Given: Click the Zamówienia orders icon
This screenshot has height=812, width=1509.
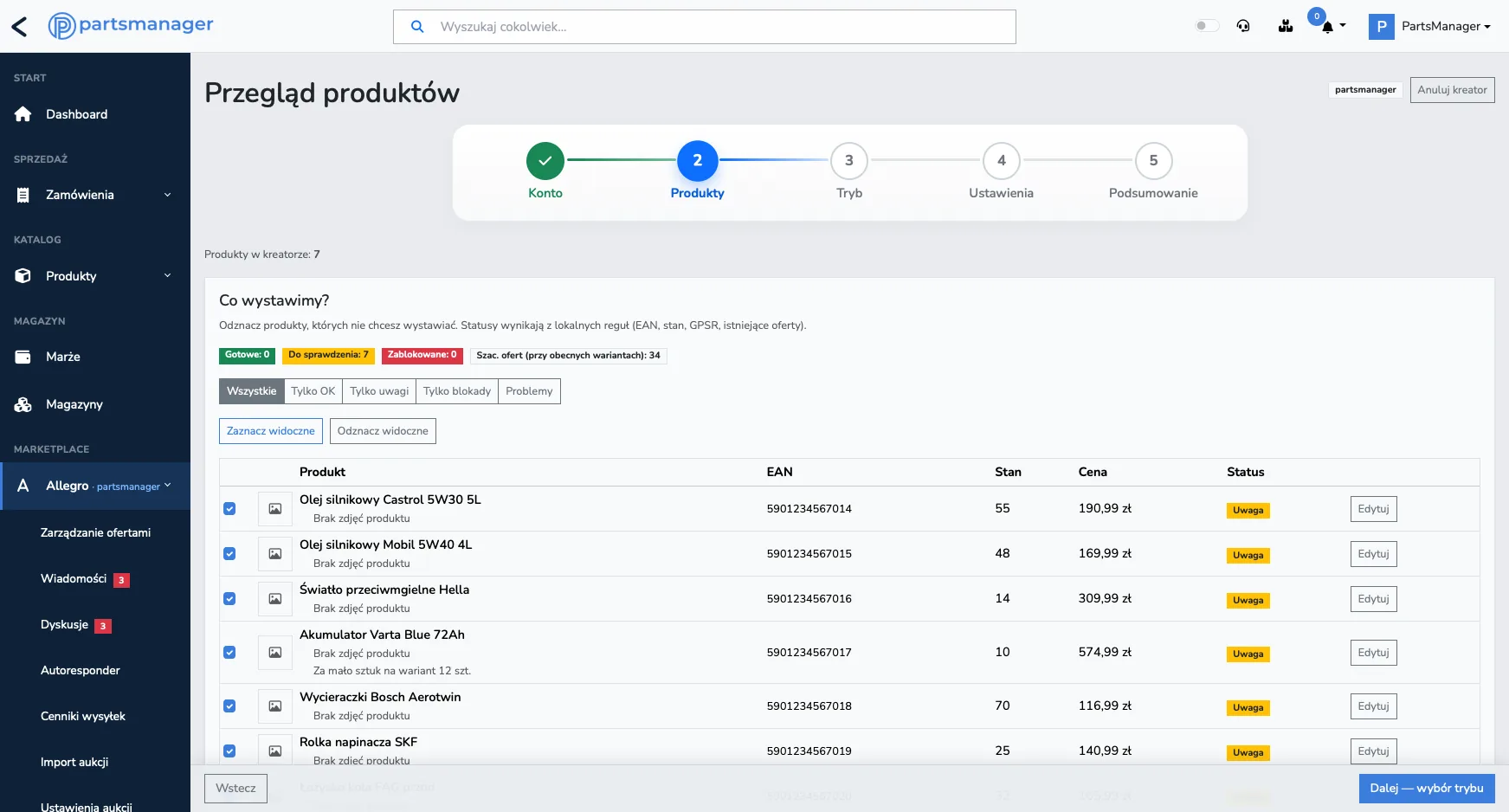Looking at the screenshot, I should tap(23, 195).
